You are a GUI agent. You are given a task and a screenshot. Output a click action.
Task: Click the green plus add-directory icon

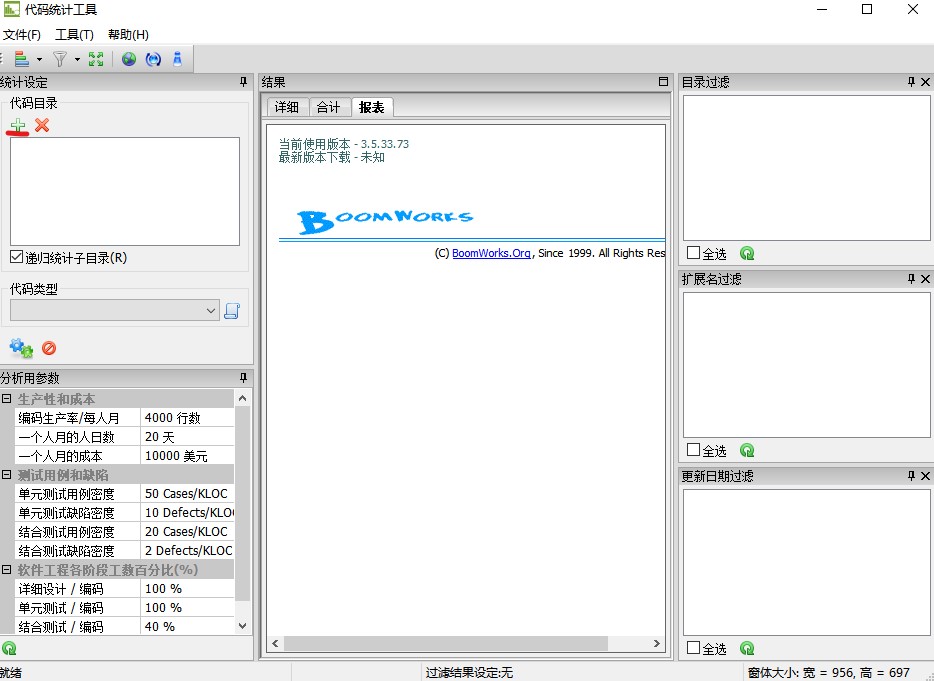(x=18, y=125)
